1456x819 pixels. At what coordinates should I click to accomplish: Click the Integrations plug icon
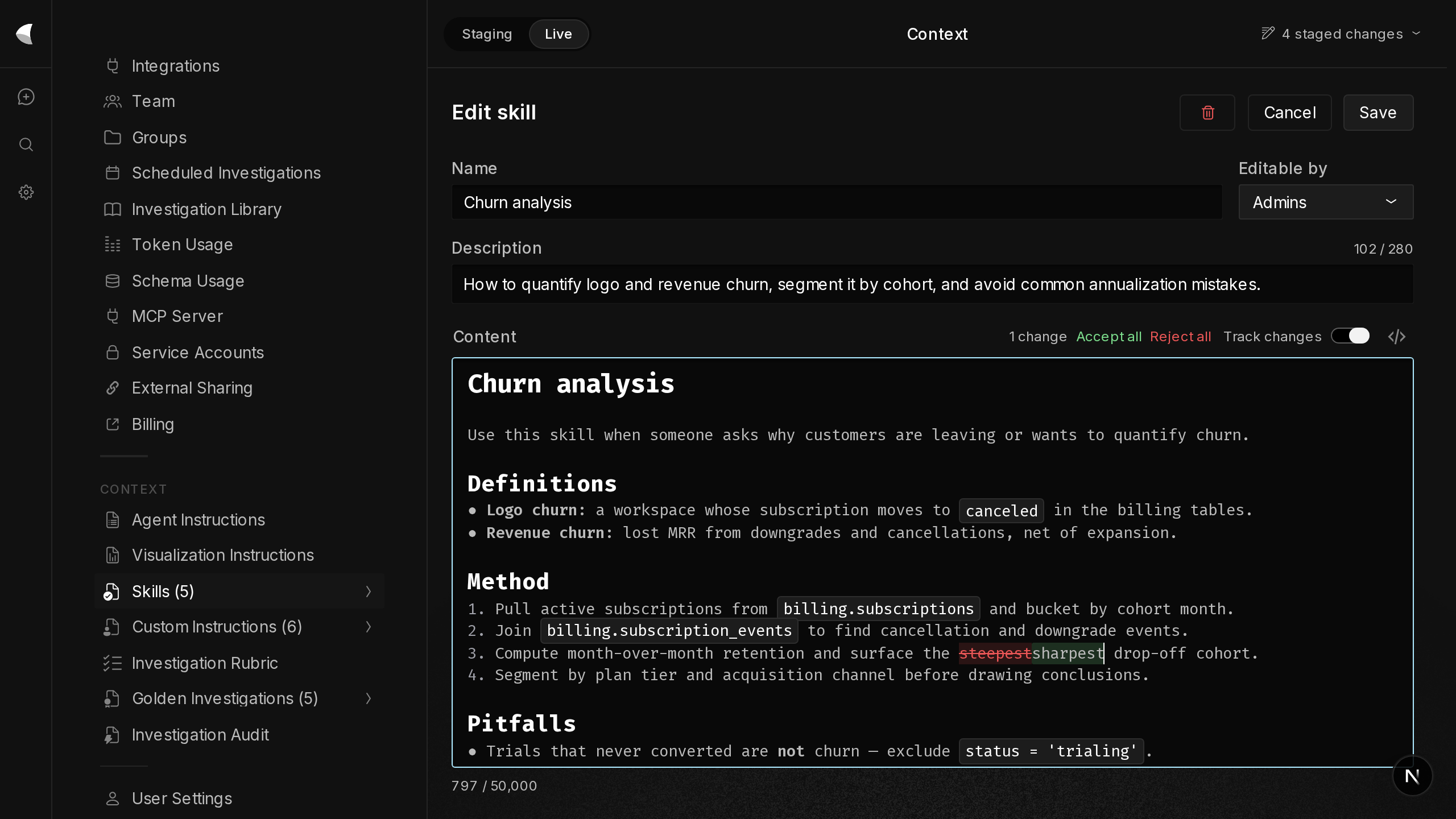[113, 66]
